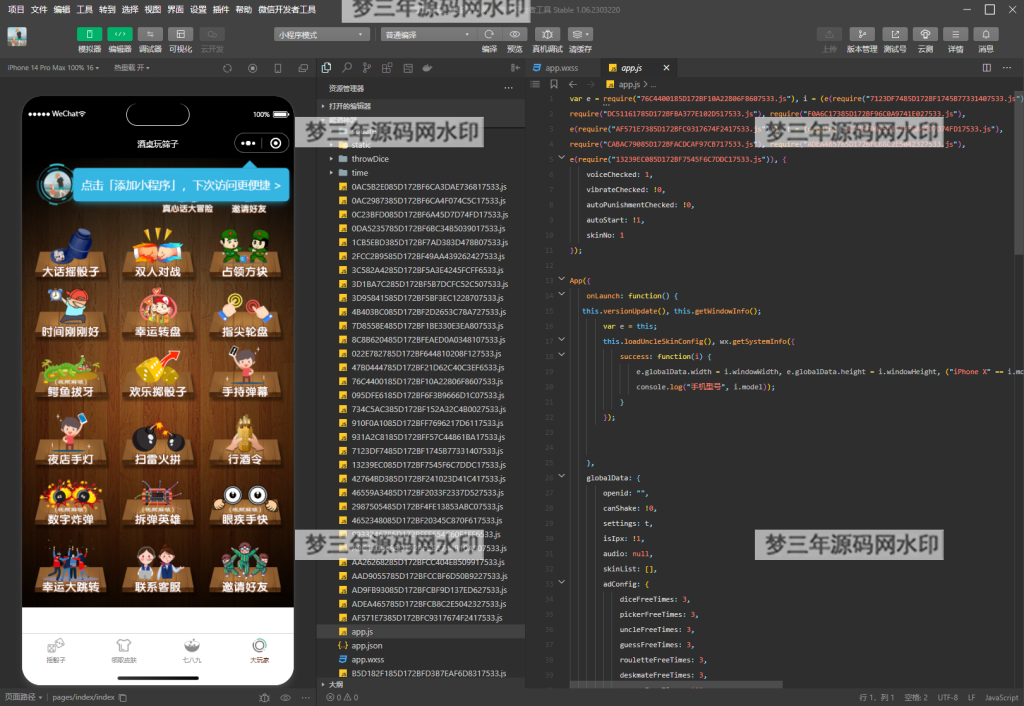The image size is (1024, 706).
Task: Switch to the app.wxss editor tab
Action: coord(562,68)
